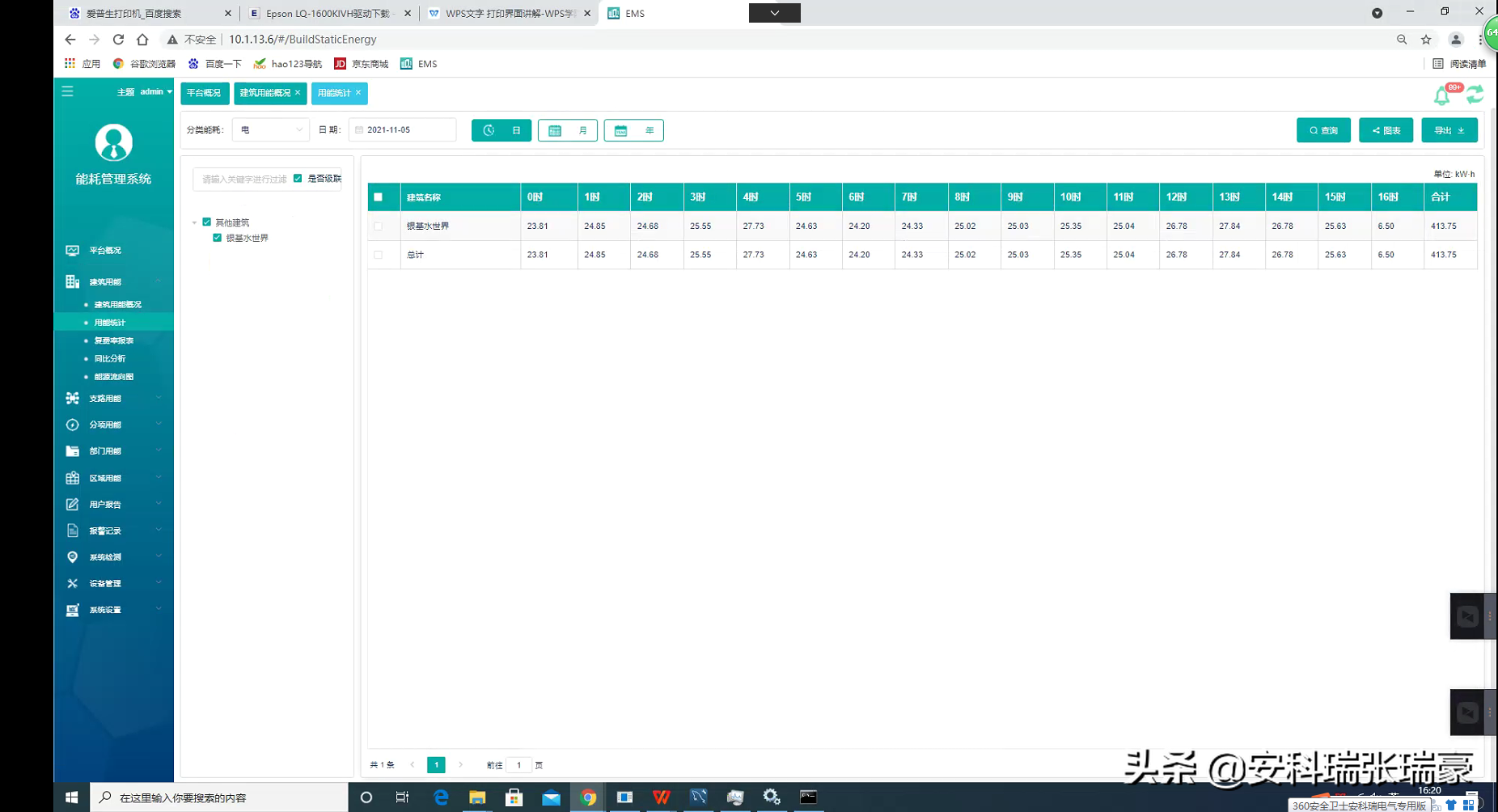Open the 京东商城 bookmark
This screenshot has height=812, width=1498.
(361, 64)
